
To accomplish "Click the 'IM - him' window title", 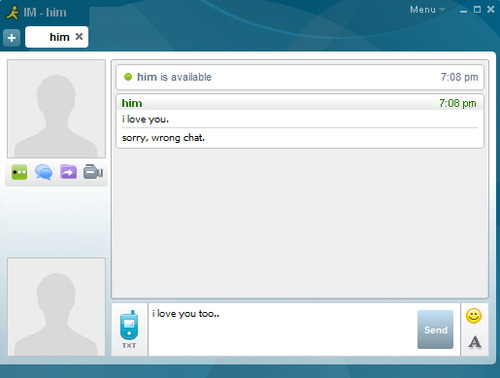I will point(45,13).
